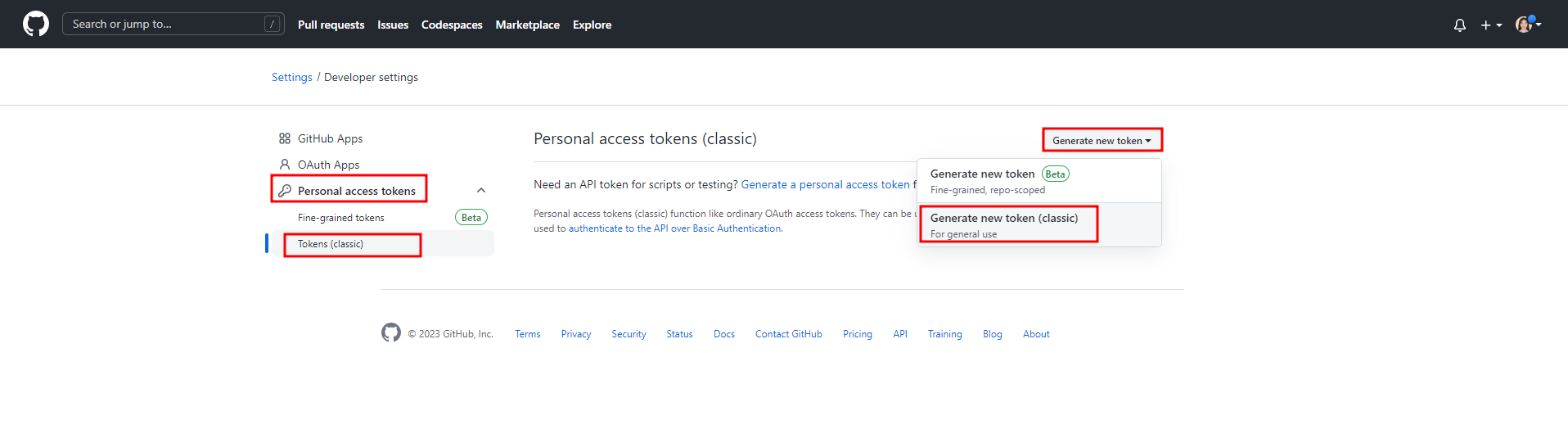Viewport: 1568px width, 443px height.
Task: Open the user avatar menu
Action: pos(1528,25)
